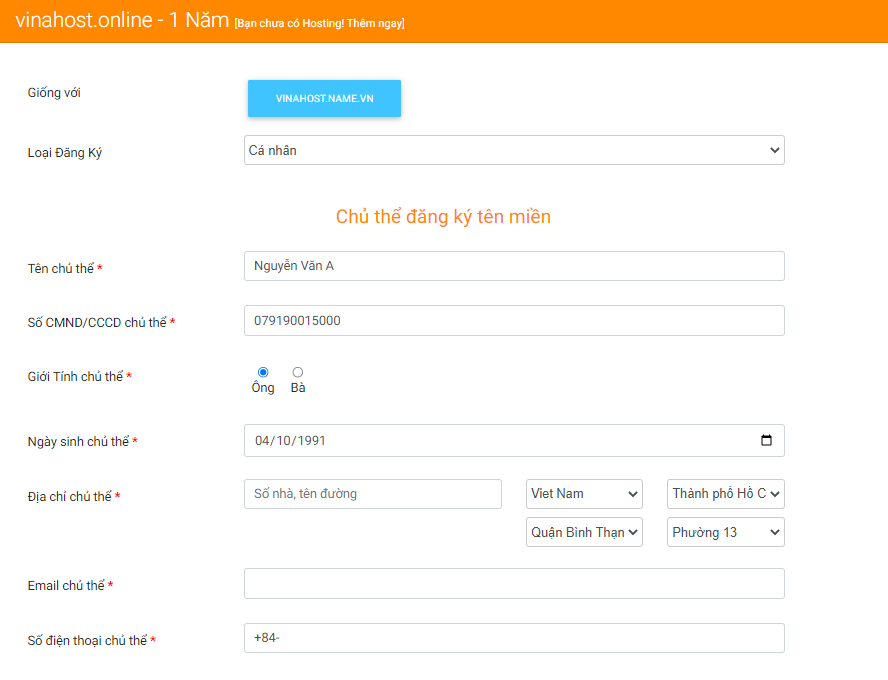Select the Ông gender radio button
The image size is (888, 680).
tap(262, 371)
